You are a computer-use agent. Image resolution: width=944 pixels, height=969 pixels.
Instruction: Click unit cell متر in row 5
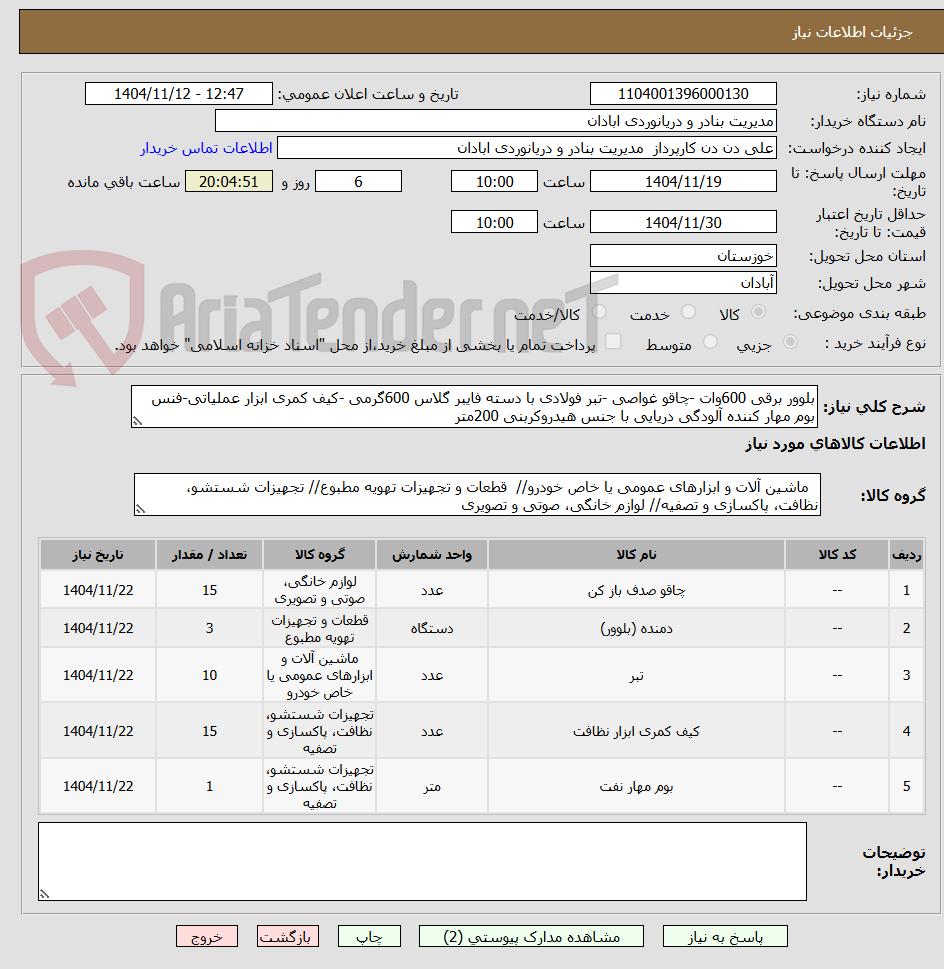point(432,787)
